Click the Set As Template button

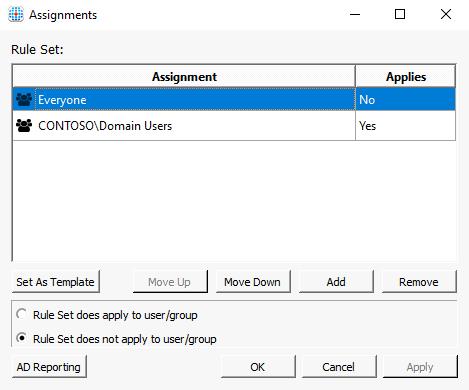[56, 282]
